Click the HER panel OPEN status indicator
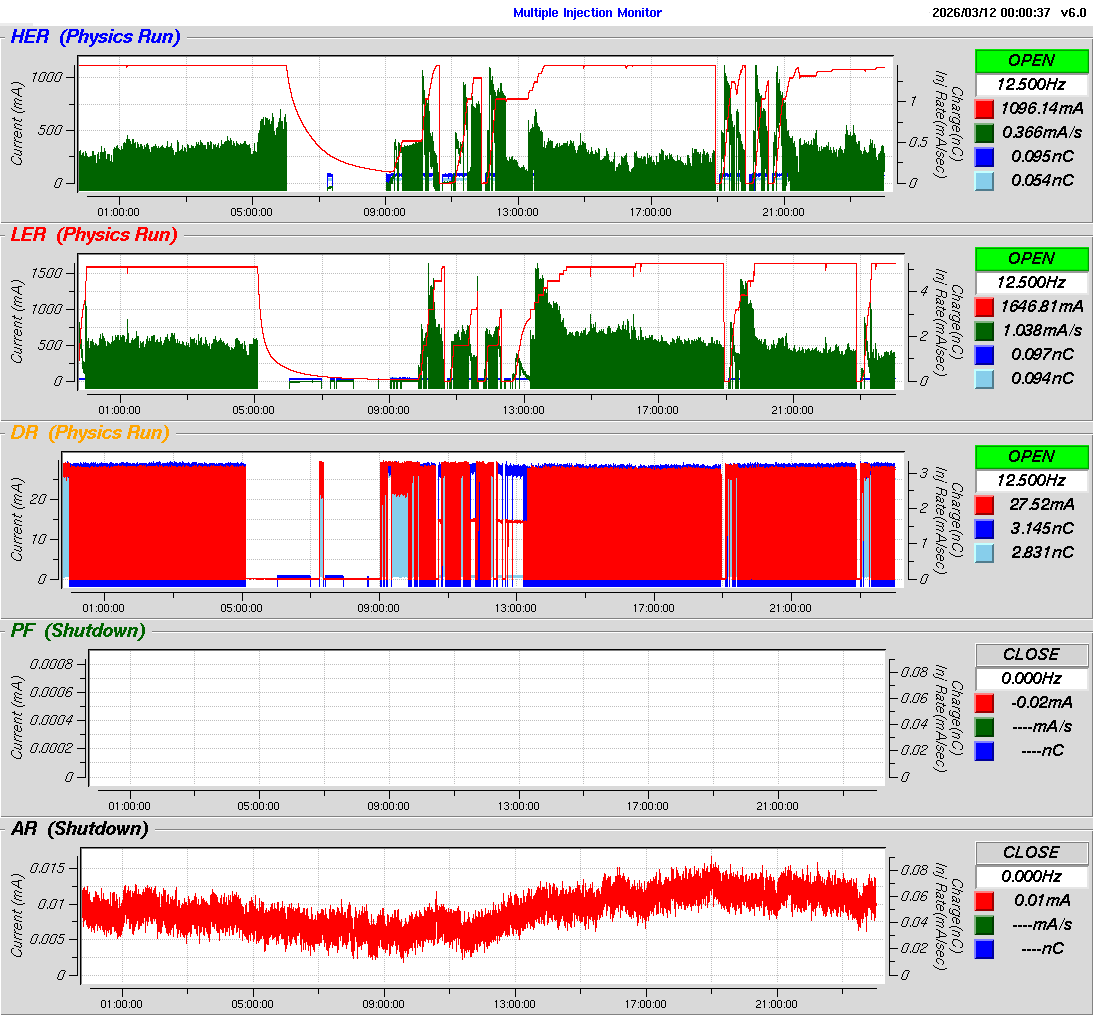The image size is (1093, 1015). [1031, 60]
